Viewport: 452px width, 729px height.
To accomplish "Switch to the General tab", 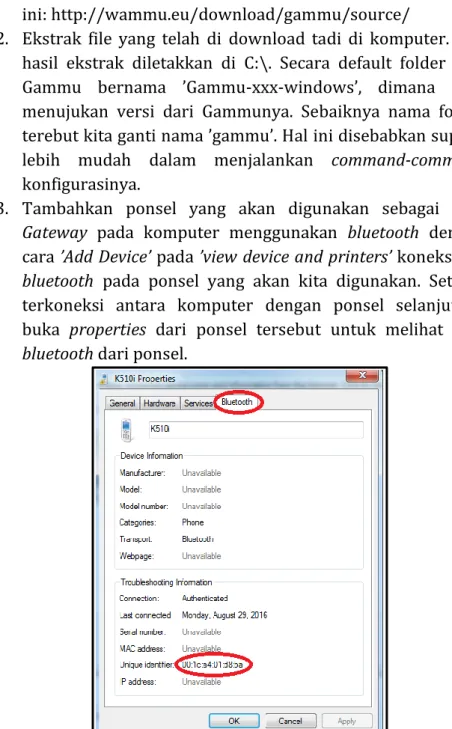I will click(x=122, y=404).
